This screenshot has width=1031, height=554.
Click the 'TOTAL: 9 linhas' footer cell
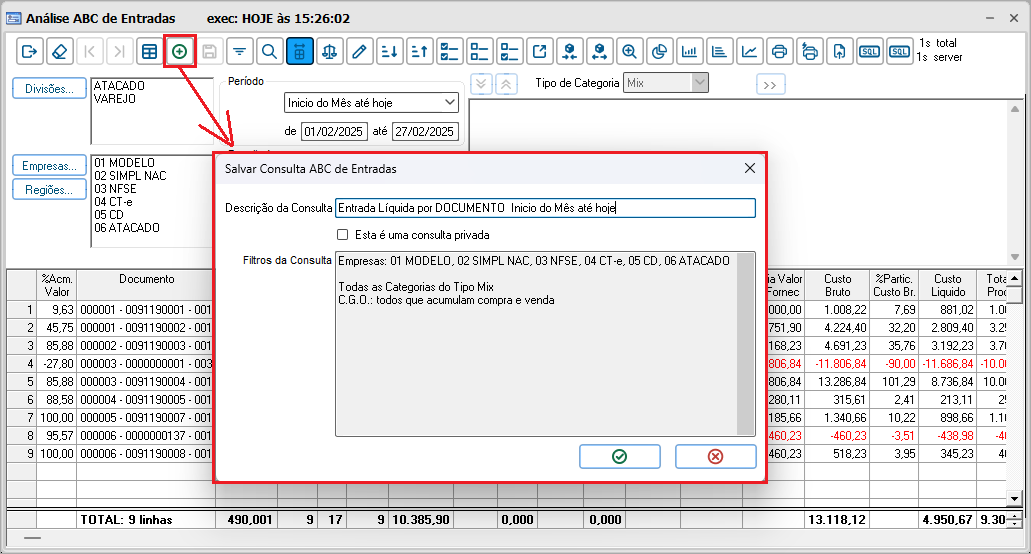point(146,519)
